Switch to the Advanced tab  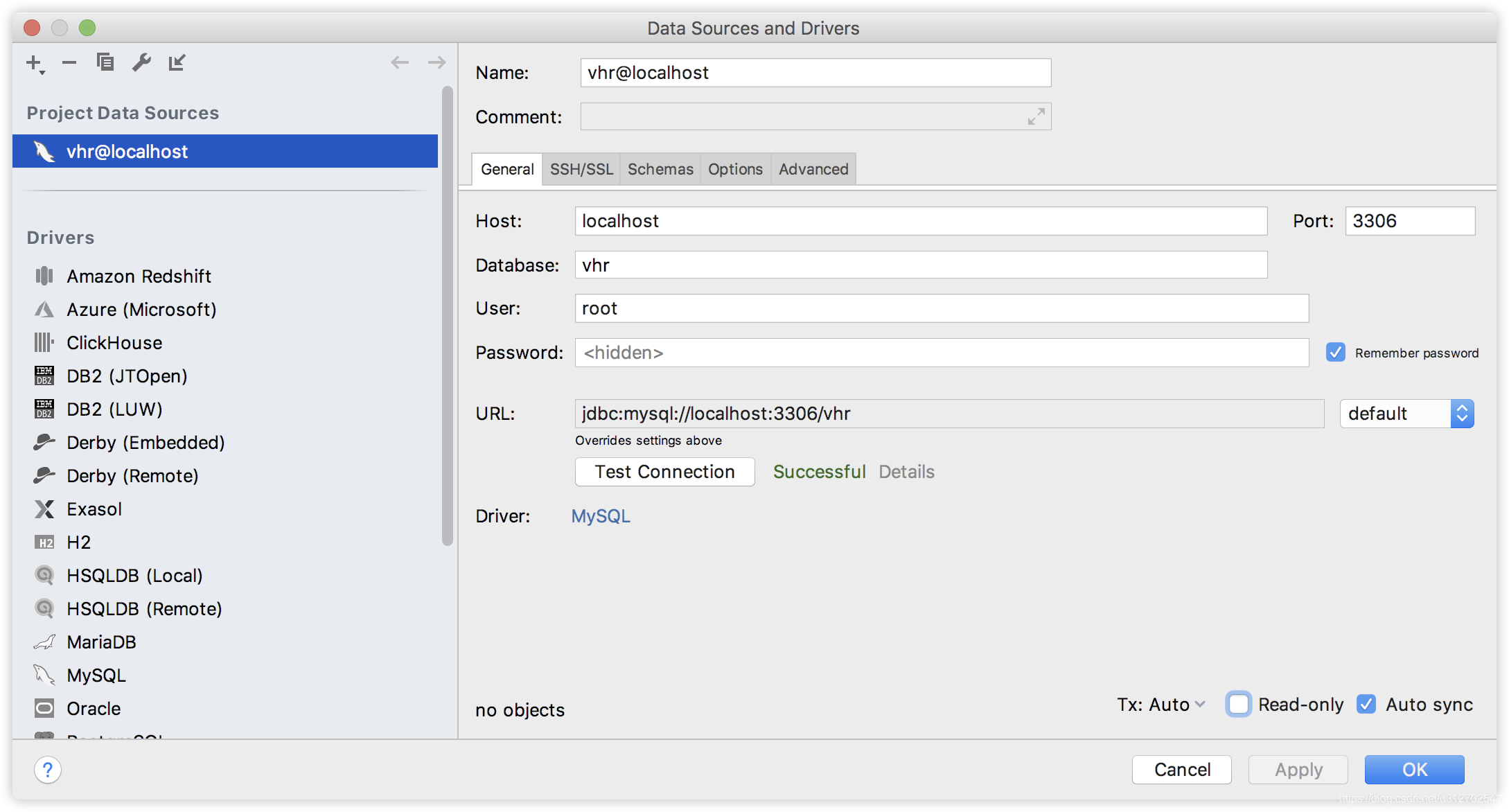coord(813,169)
